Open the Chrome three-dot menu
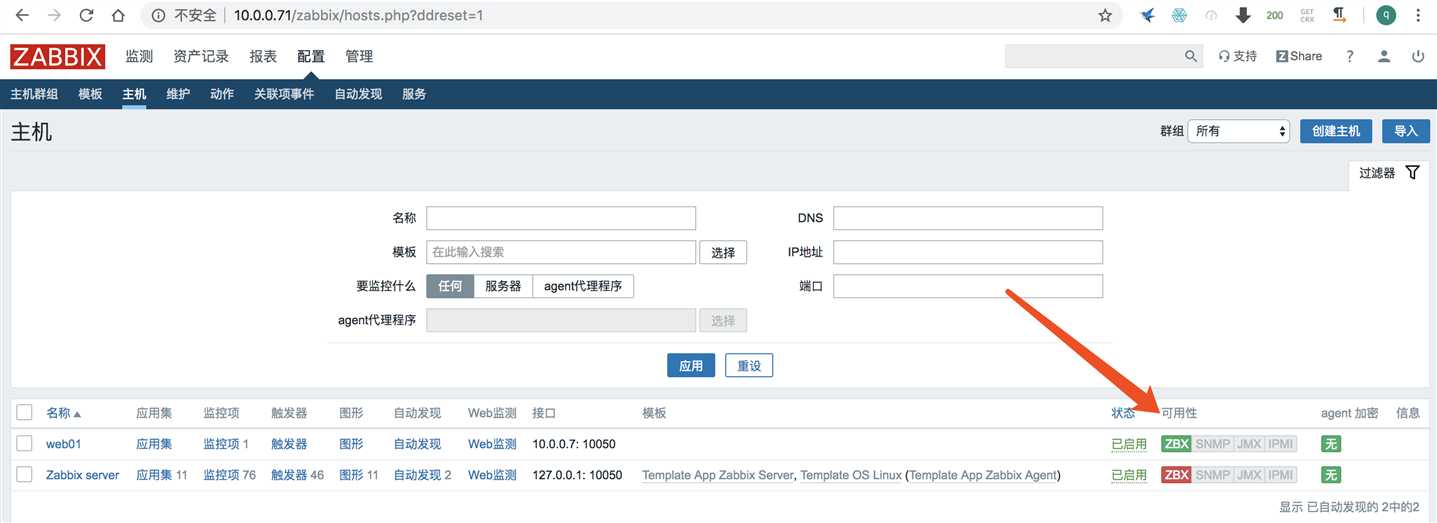Viewport: 1437px width, 523px height. pyautogui.click(x=1418, y=15)
